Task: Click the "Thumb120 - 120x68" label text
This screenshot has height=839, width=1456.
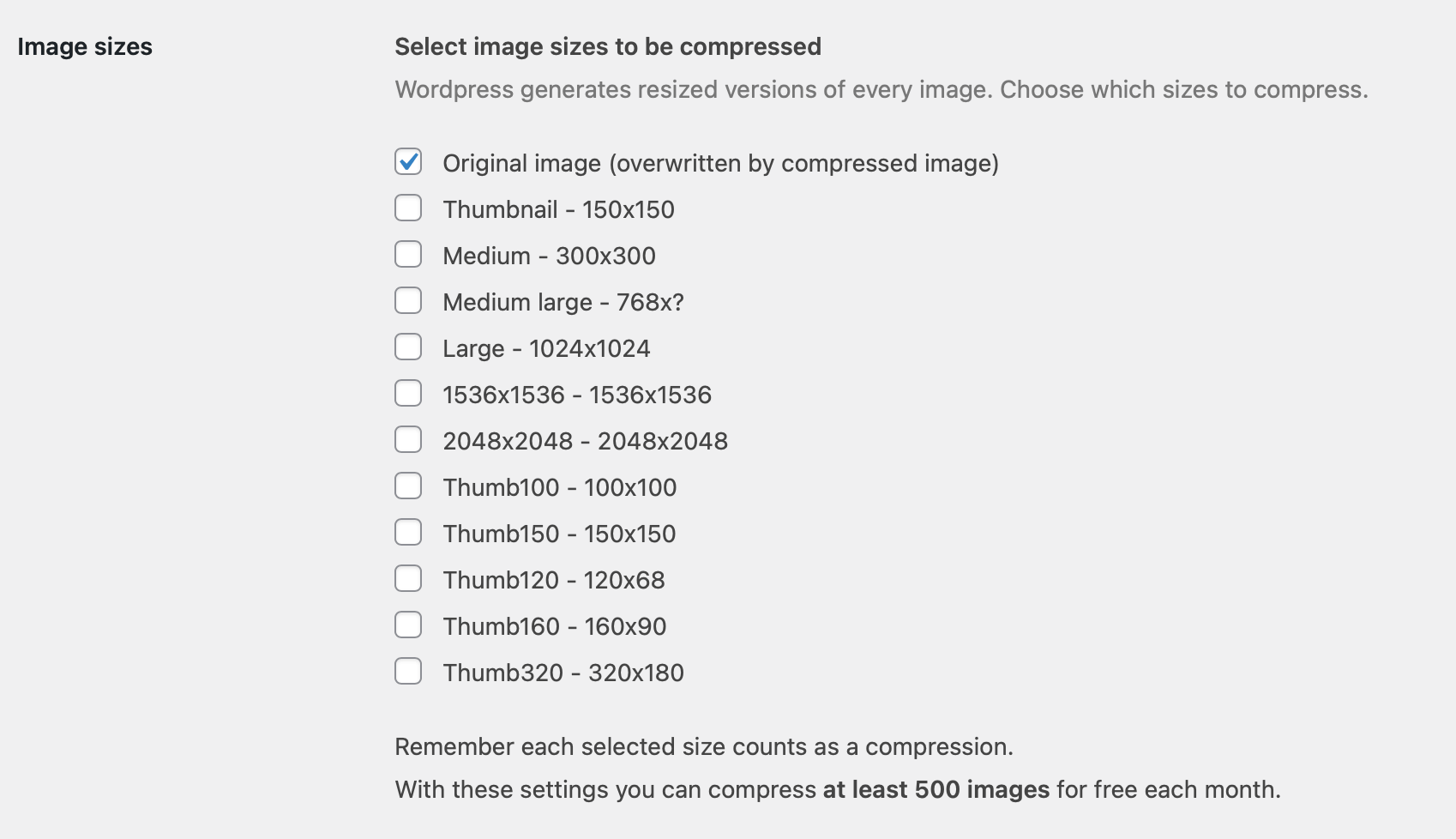Action: coord(553,580)
